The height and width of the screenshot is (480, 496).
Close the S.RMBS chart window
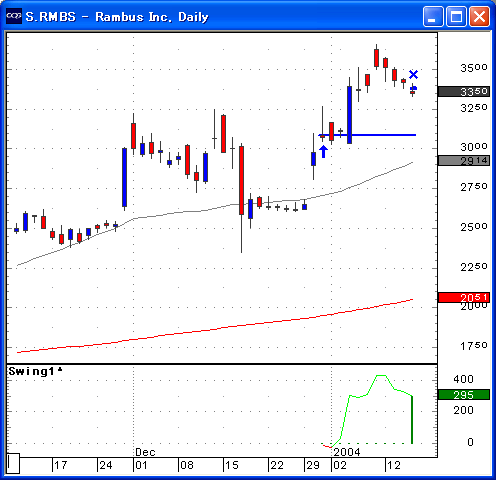[479, 16]
